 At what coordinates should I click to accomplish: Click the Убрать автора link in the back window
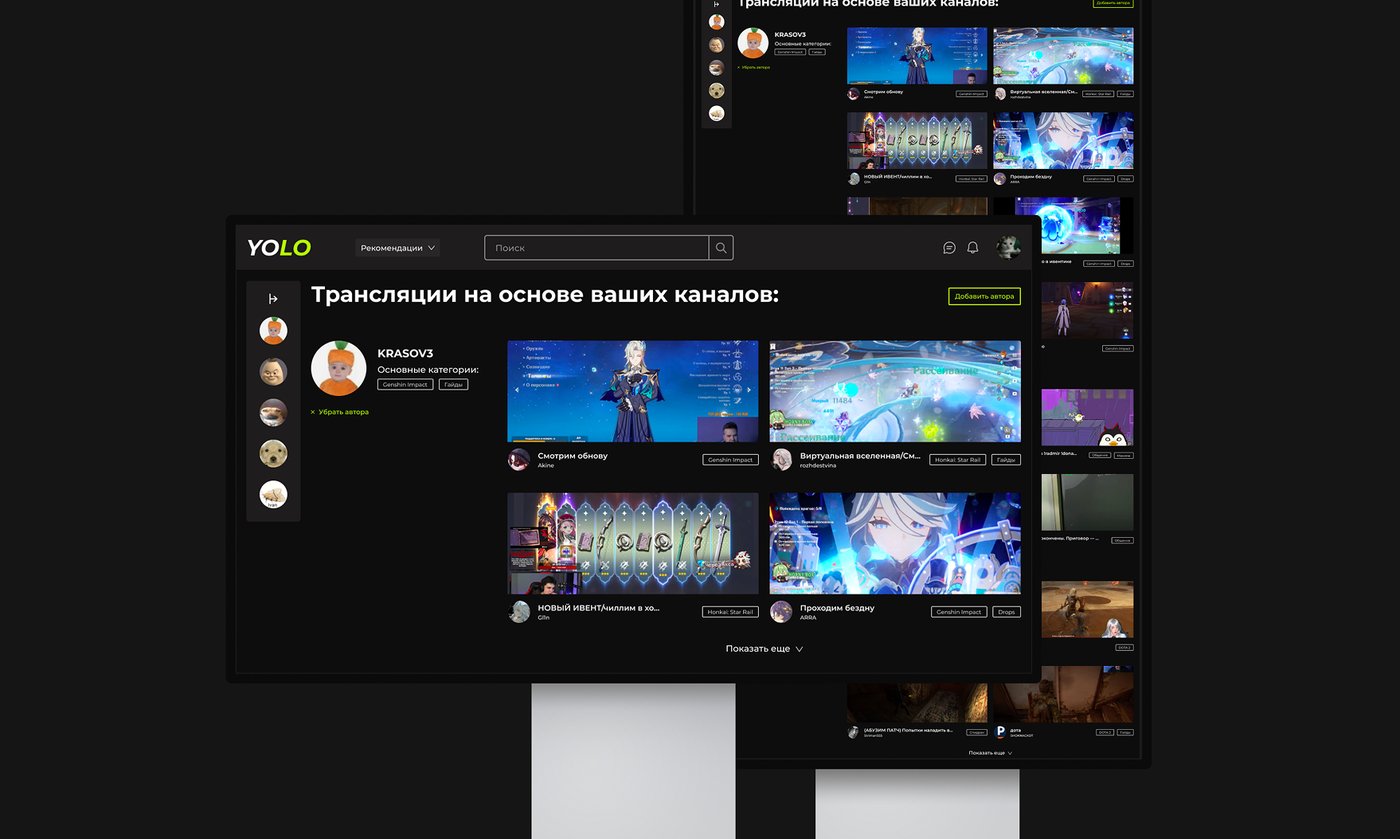pyautogui.click(x=754, y=67)
